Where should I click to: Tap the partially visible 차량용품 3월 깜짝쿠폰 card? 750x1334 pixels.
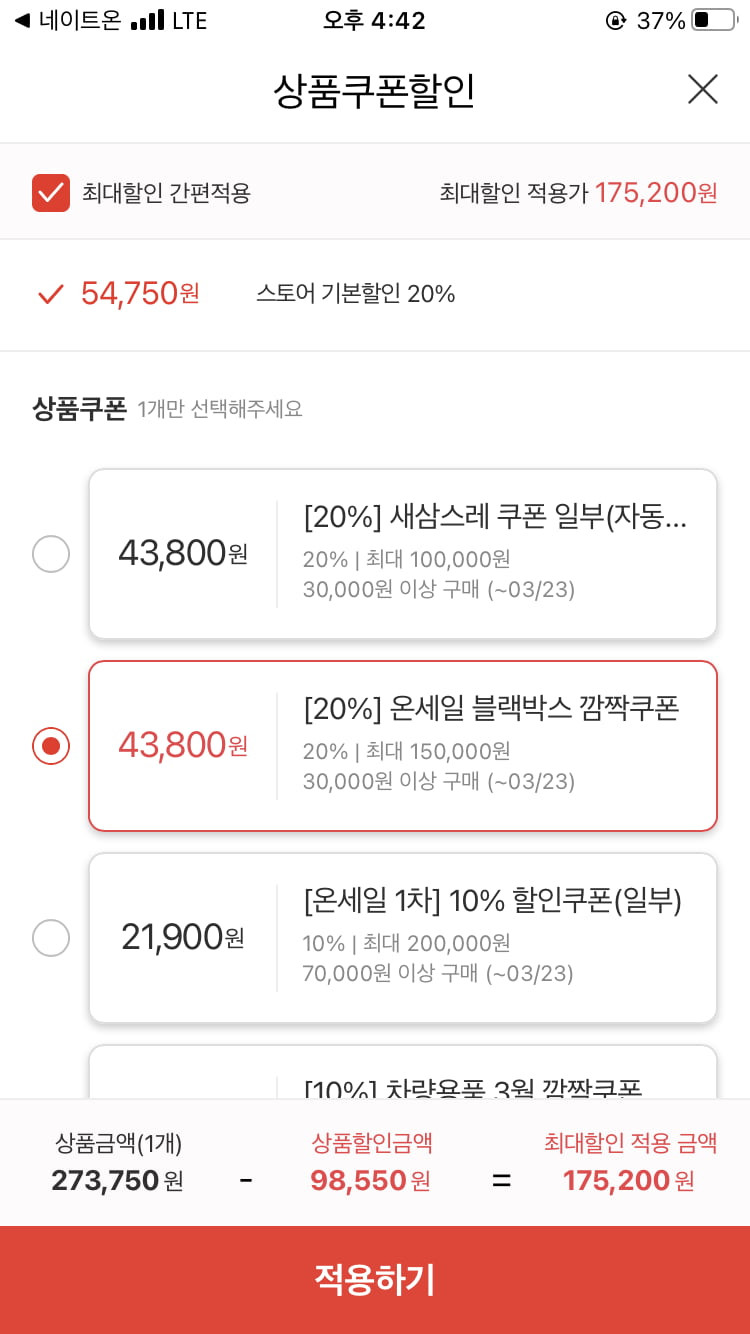(x=403, y=1072)
